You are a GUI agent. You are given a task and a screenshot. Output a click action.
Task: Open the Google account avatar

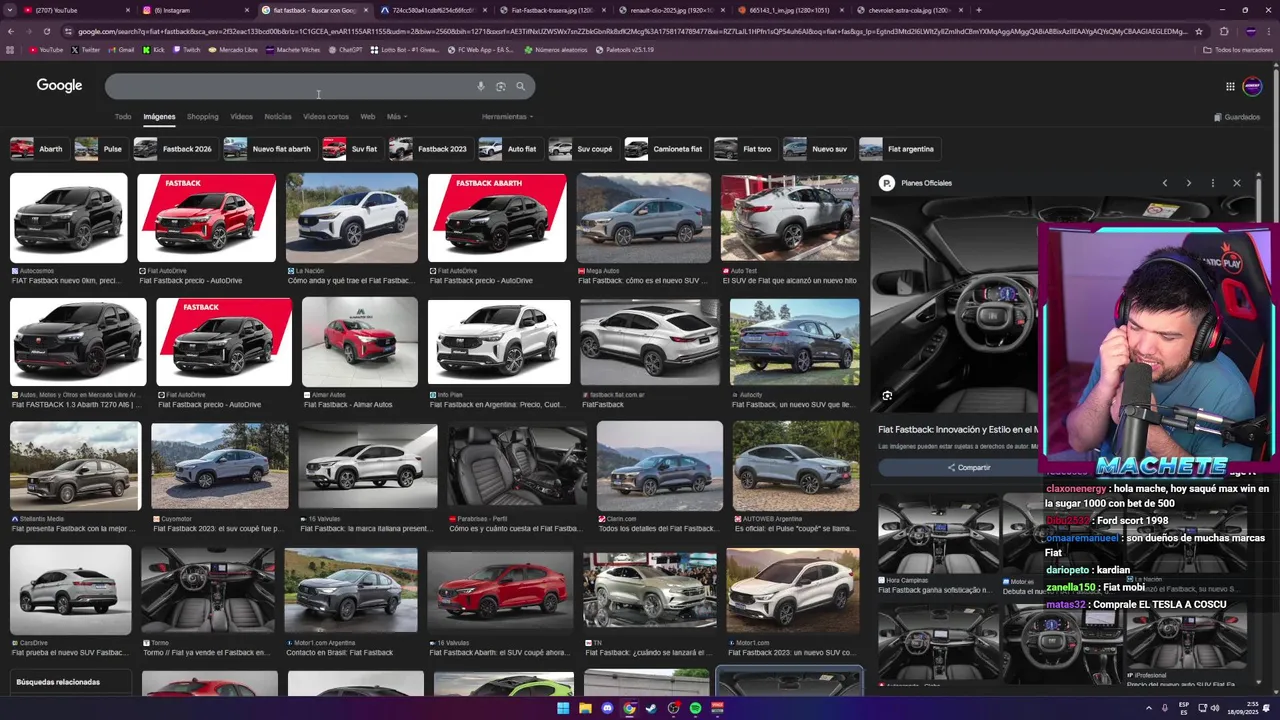1252,86
